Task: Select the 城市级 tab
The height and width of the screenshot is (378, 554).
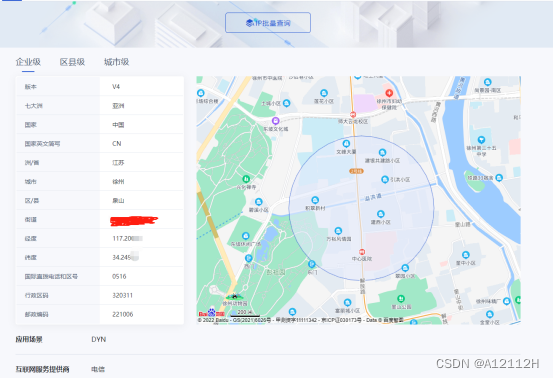Action: 116,62
